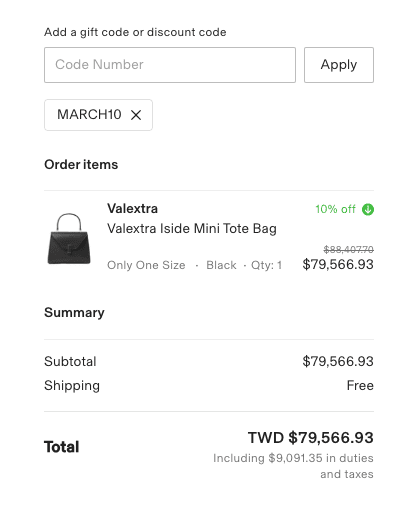Click the Qty: 1 quantity text
This screenshot has height=524, width=411.
pyautogui.click(x=266, y=265)
